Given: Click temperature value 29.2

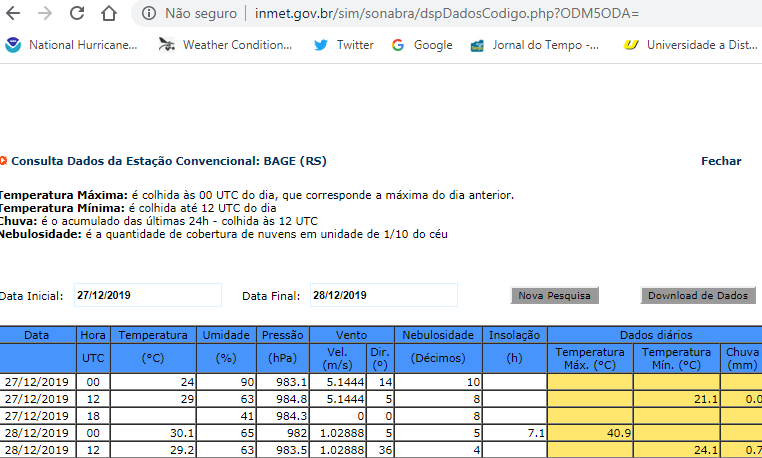Looking at the screenshot, I should point(182,450).
